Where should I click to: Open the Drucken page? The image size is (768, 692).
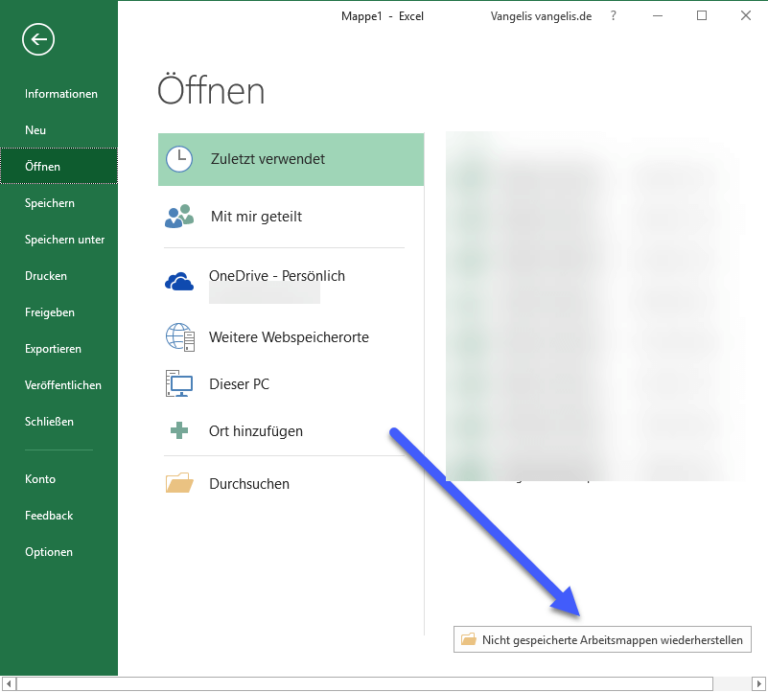pyautogui.click(x=46, y=276)
